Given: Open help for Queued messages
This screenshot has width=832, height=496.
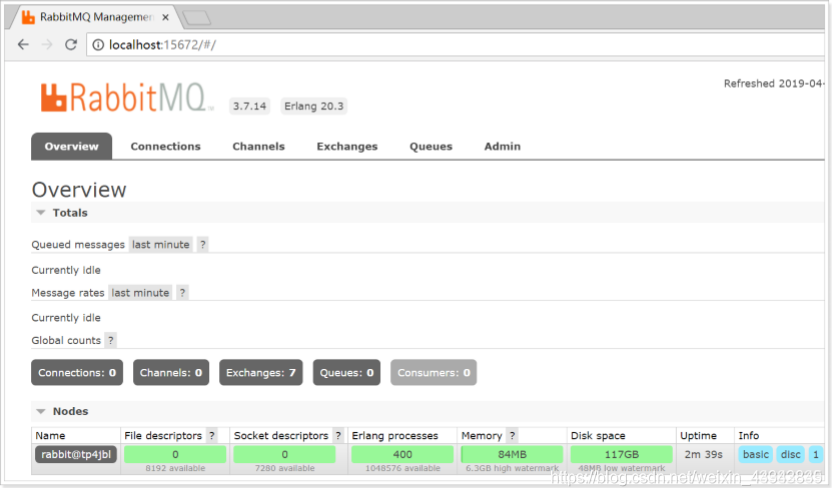Looking at the screenshot, I should 203,245.
